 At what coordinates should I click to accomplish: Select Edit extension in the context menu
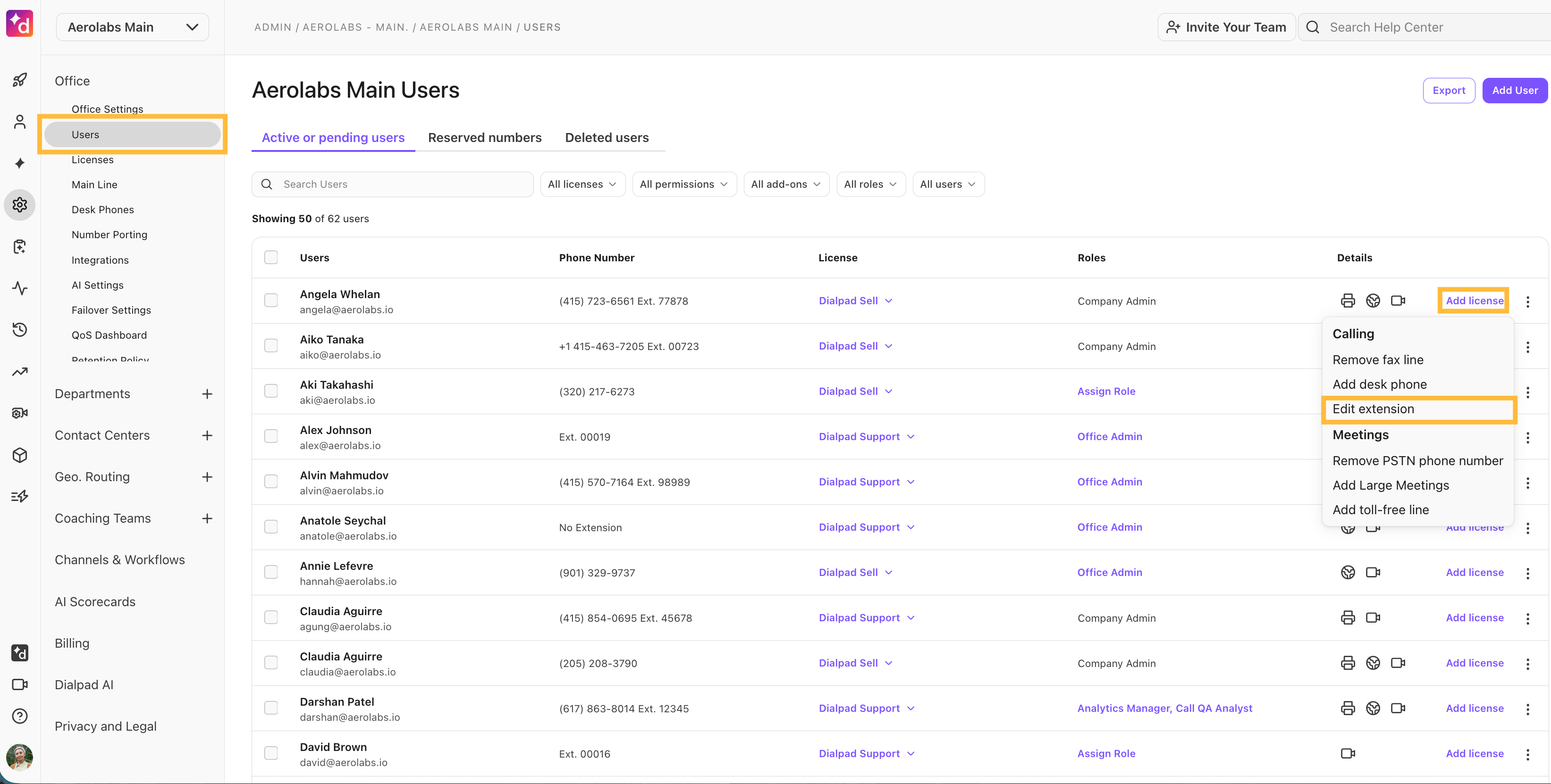point(1418,409)
